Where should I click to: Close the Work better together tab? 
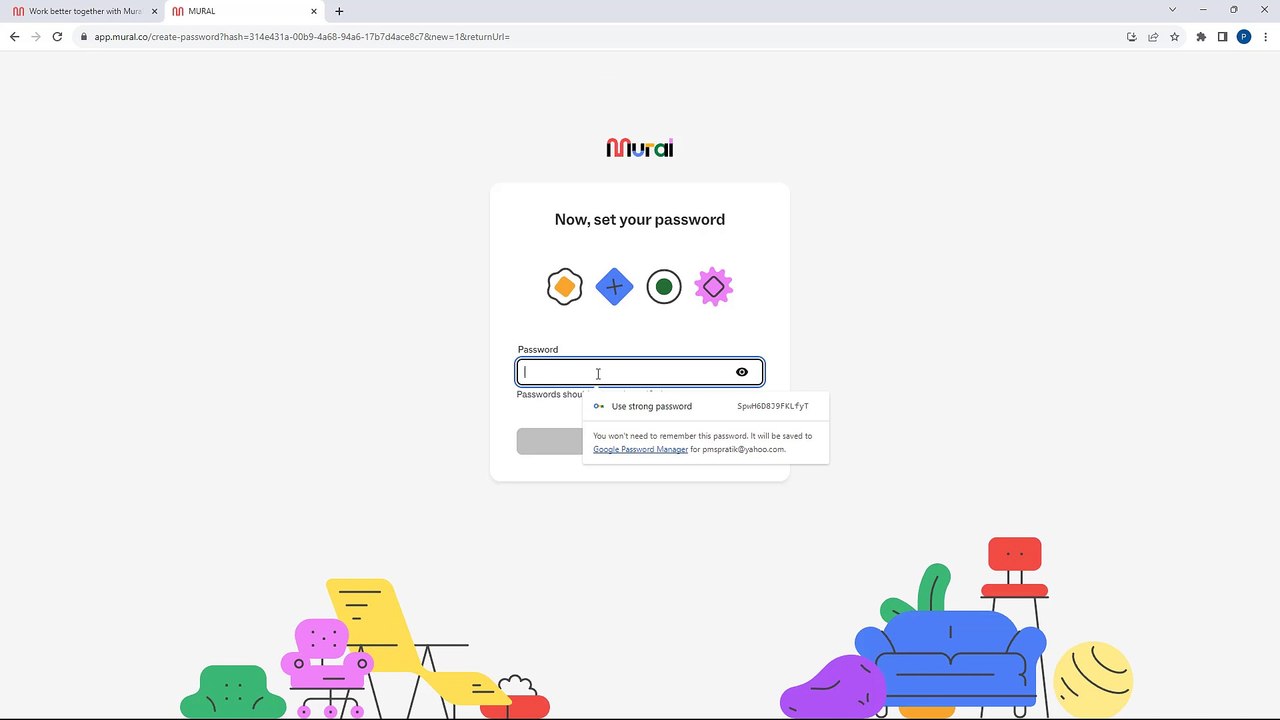pos(154,11)
